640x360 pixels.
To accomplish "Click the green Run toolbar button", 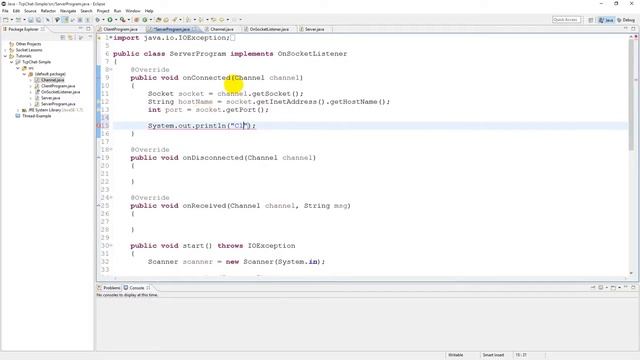I will 110,20.
